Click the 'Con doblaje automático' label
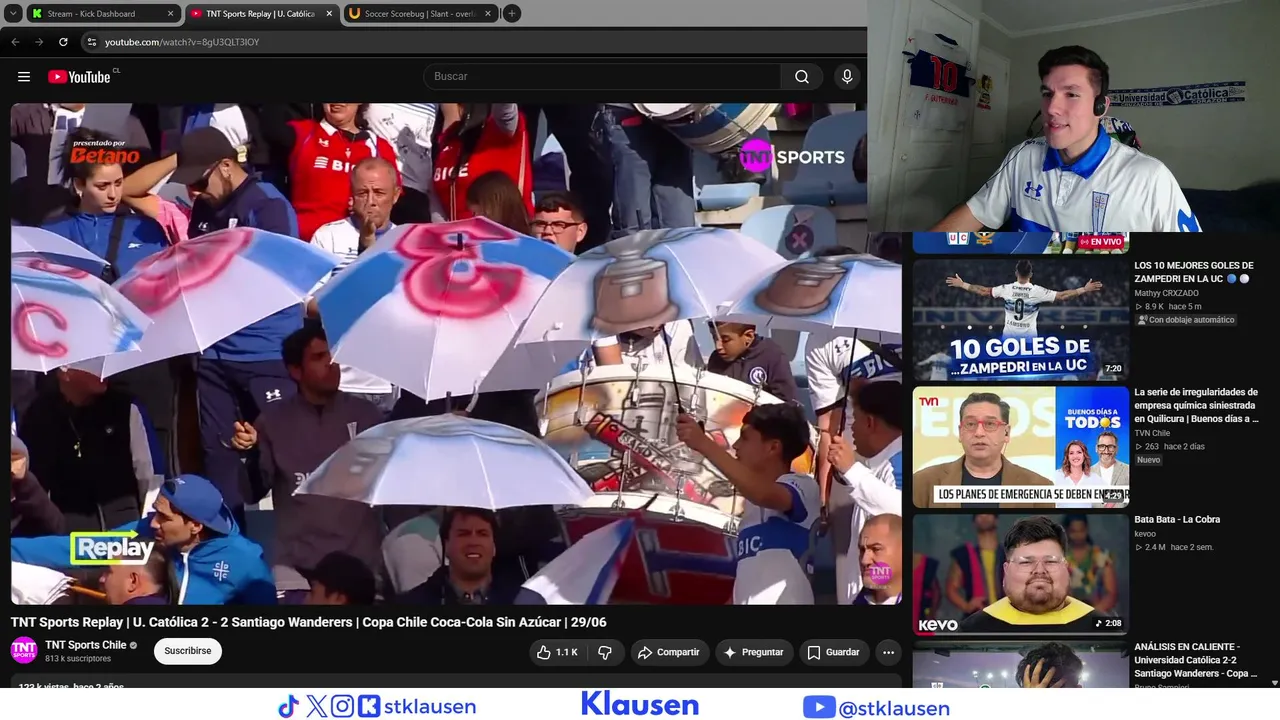This screenshot has height=720, width=1280. point(1186,320)
